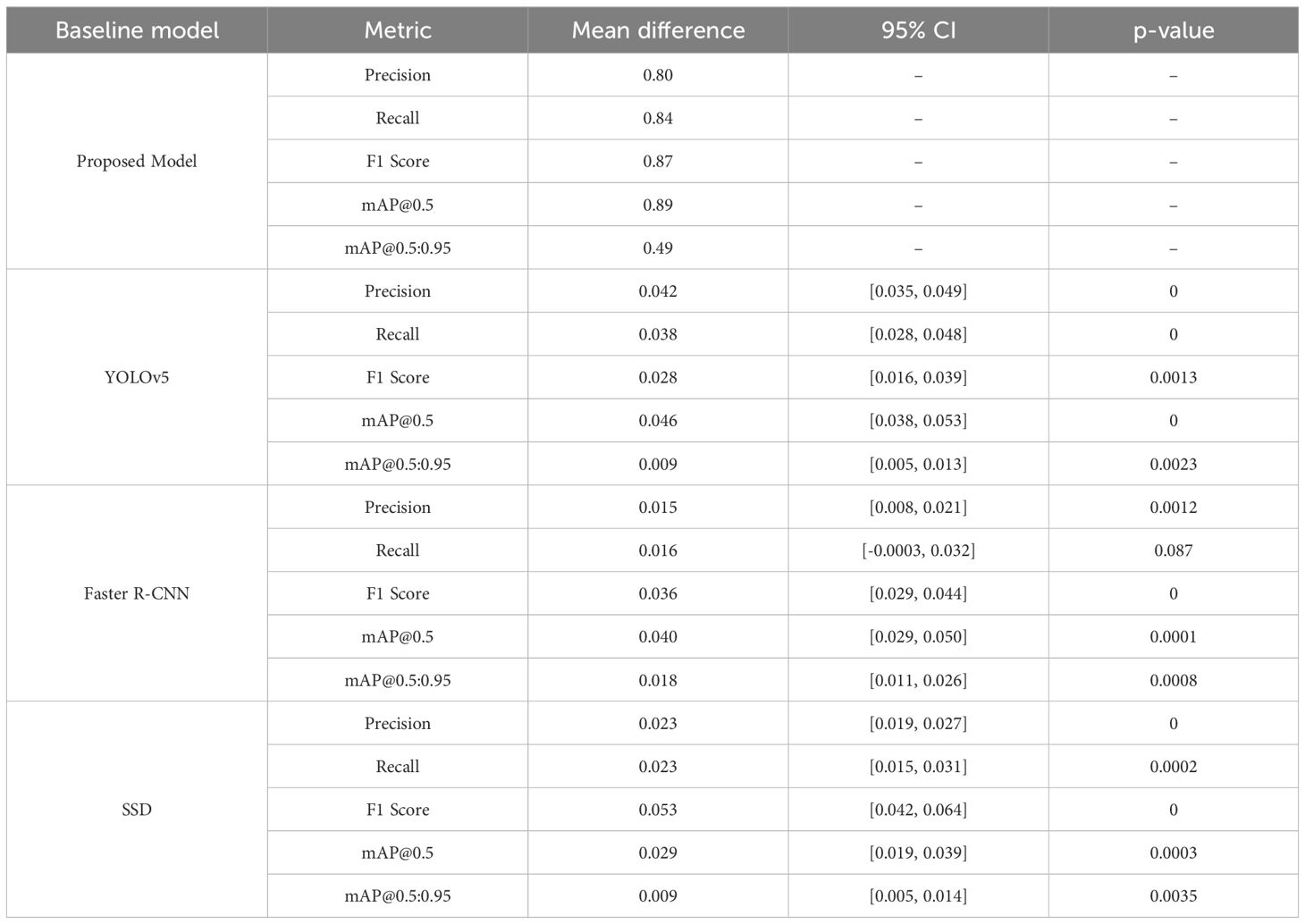Click the p-value column header
The height and width of the screenshot is (924, 1305).
[x=1173, y=30]
